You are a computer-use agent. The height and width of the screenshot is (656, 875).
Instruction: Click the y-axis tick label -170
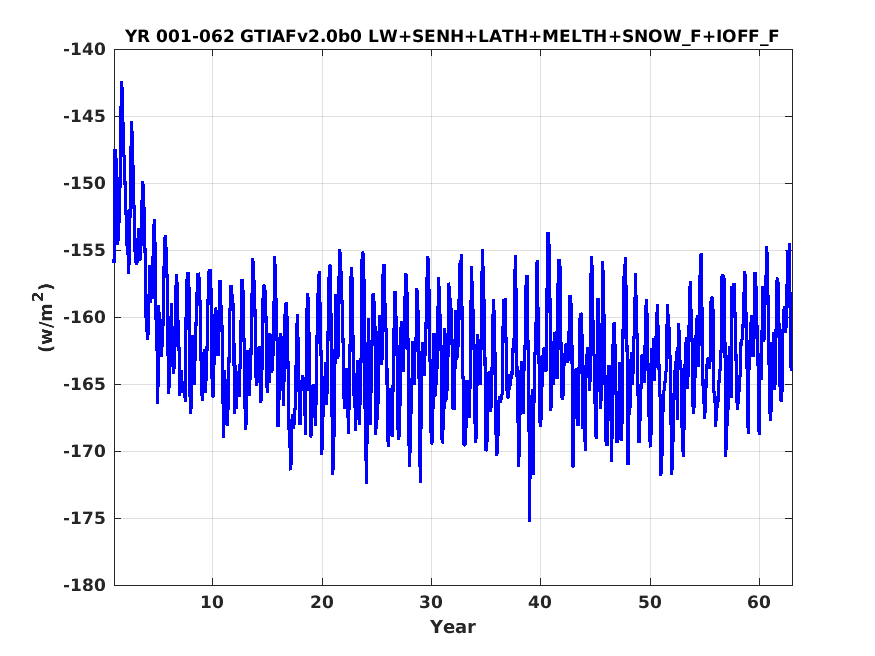(84, 451)
